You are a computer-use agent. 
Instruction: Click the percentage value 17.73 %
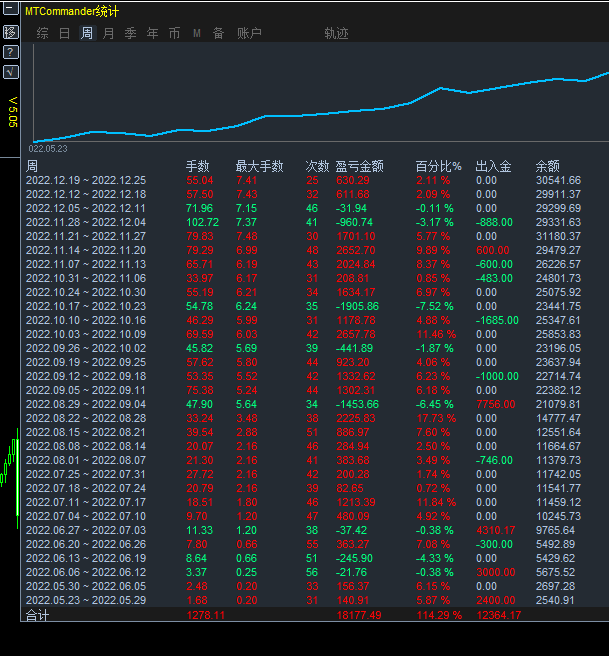pyautogui.click(x=436, y=418)
